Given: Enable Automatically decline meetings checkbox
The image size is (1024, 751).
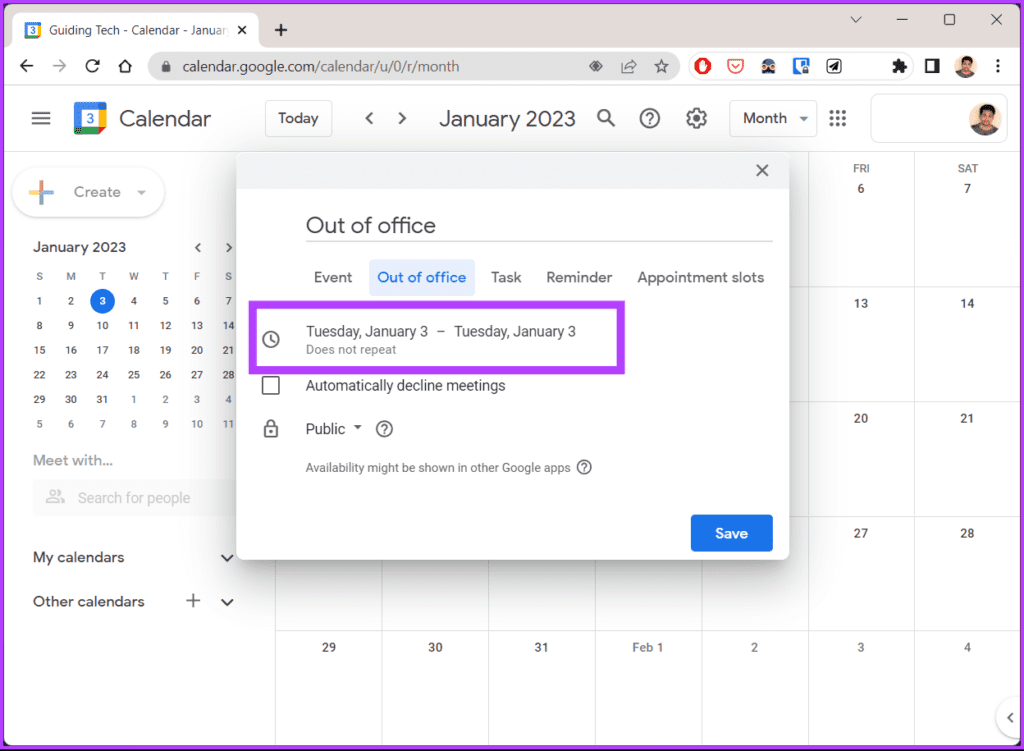Looking at the screenshot, I should coord(271,385).
